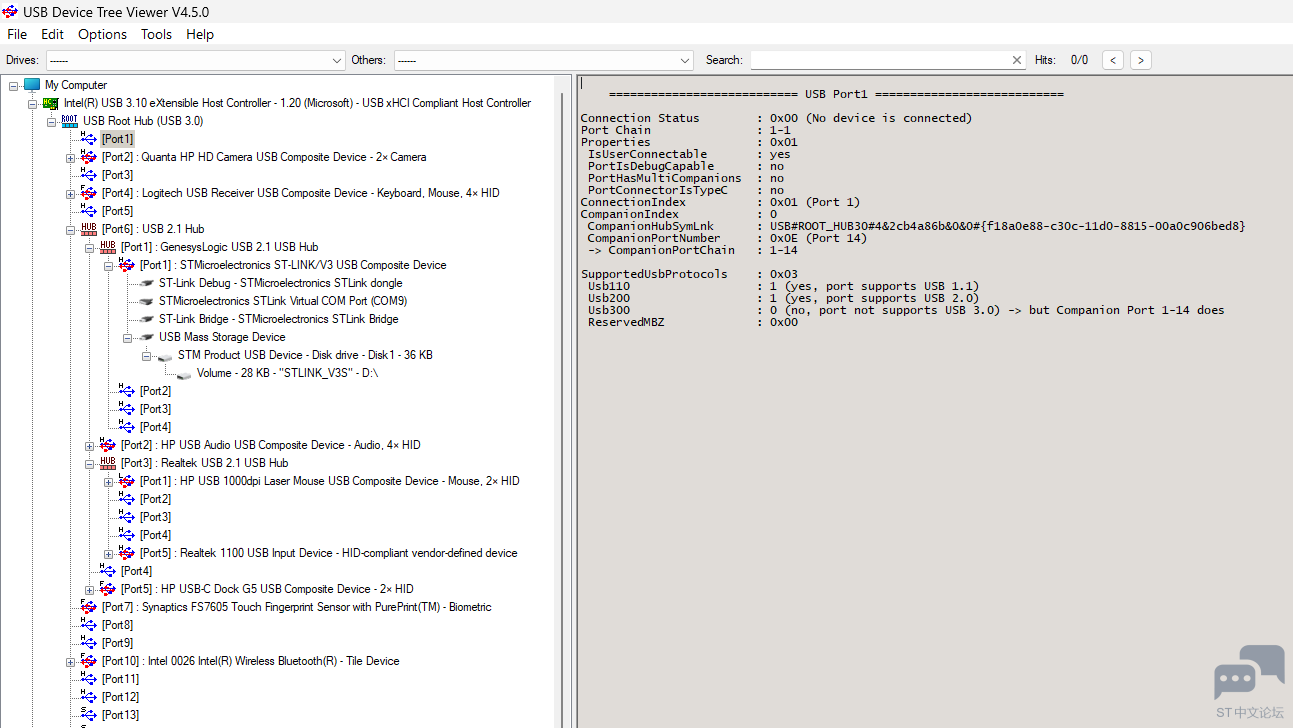The image size is (1293, 728).
Task: Collapse the Intel Host Controller node
Action: point(32,104)
